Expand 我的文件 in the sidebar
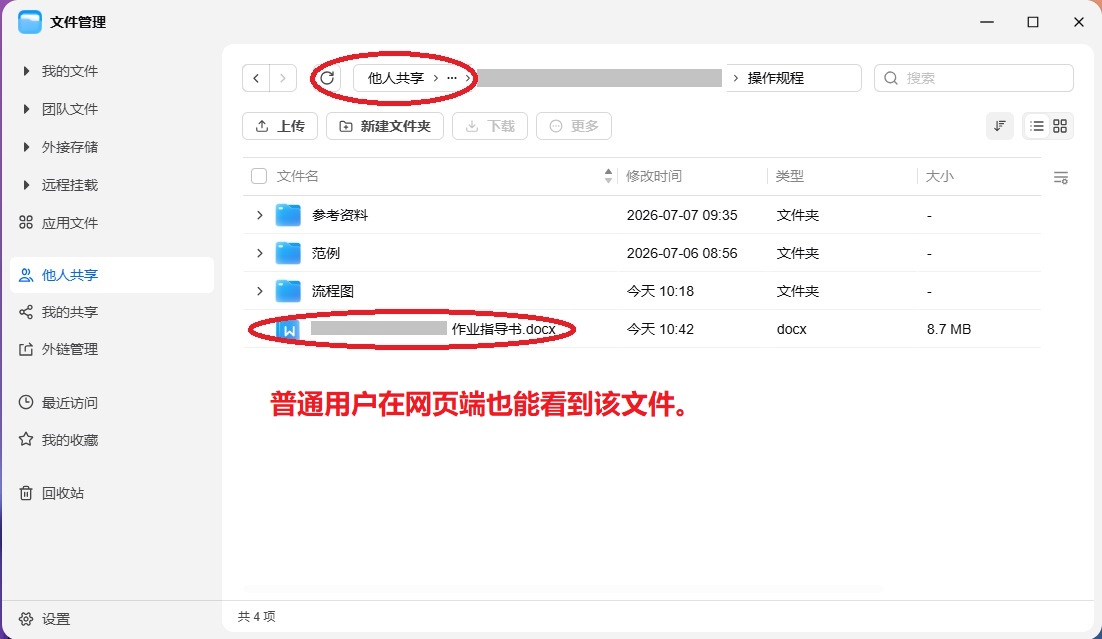Viewport: 1102px width, 639px height. 26,71
